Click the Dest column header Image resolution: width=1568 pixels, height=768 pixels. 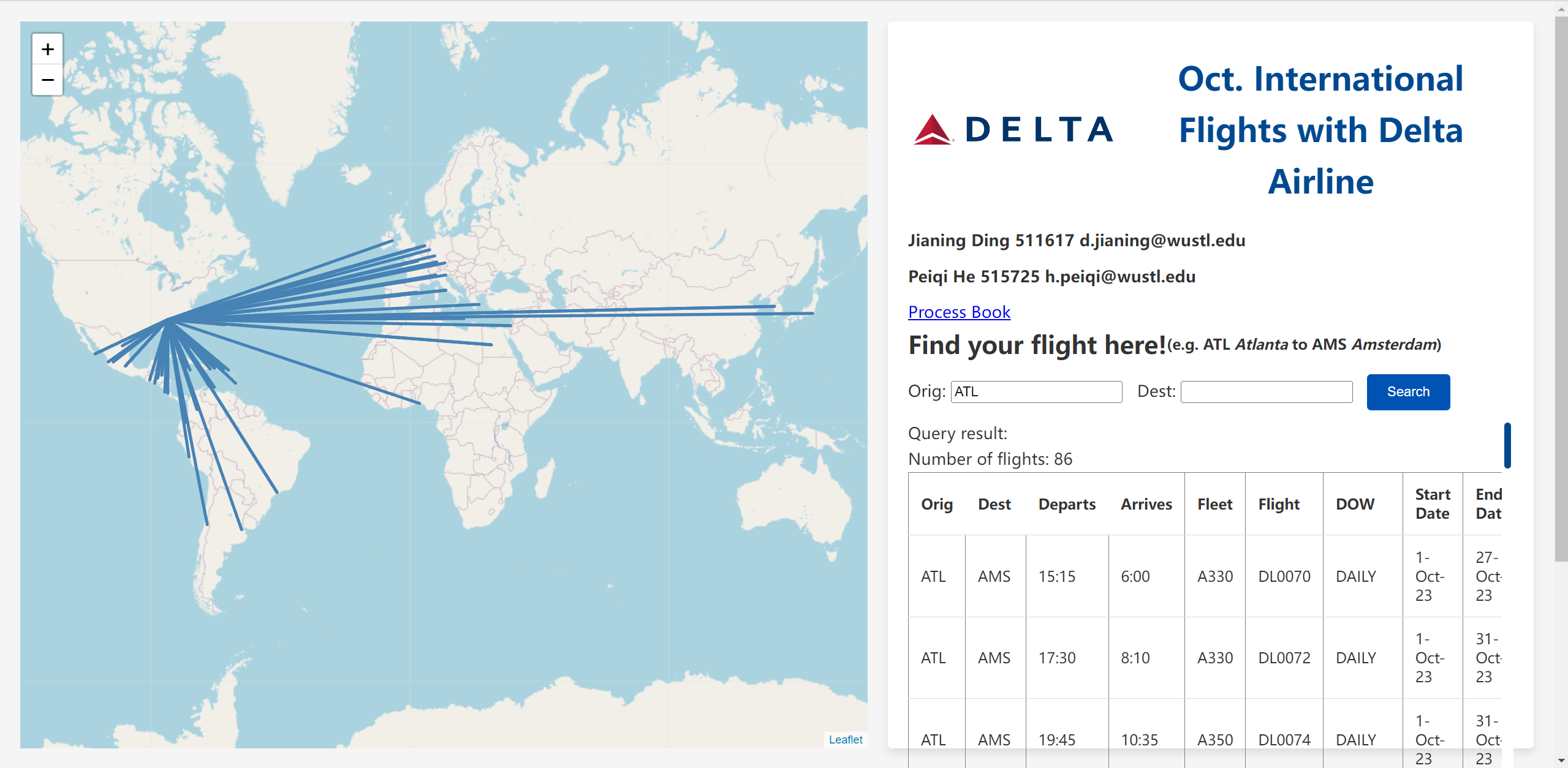994,504
